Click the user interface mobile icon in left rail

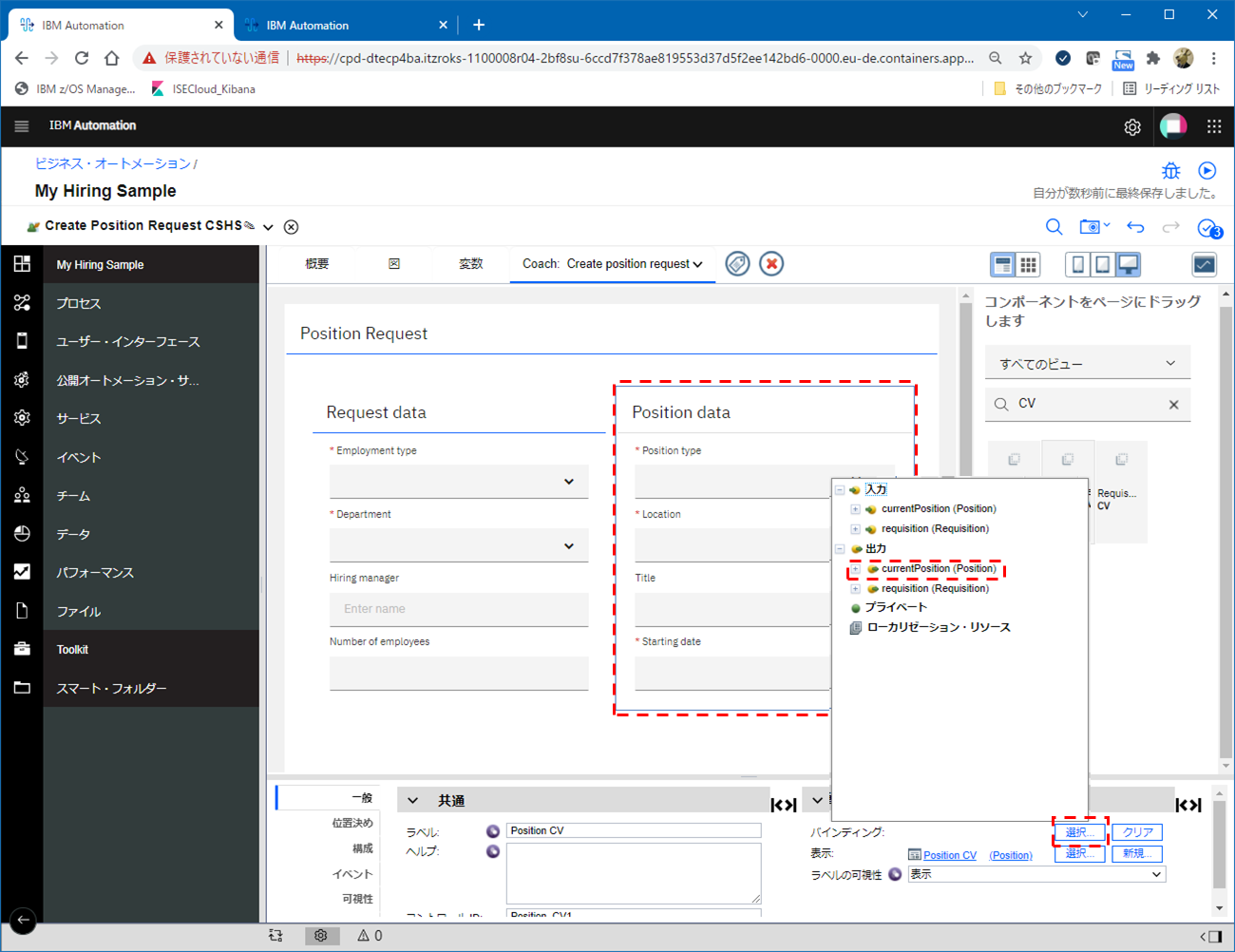(x=22, y=341)
